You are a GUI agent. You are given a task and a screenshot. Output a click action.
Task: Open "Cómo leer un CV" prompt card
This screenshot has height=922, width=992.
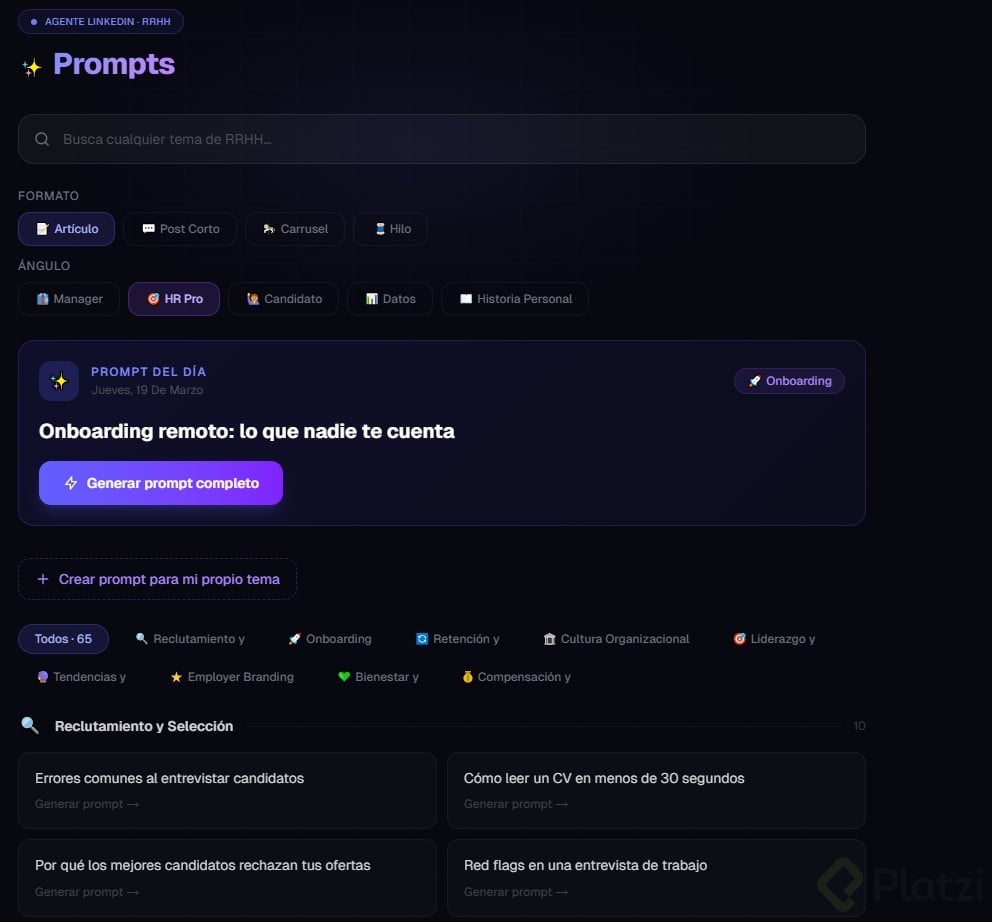656,790
